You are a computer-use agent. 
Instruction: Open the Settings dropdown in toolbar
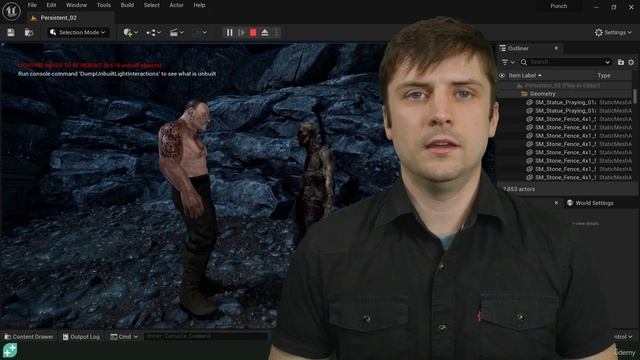tap(613, 32)
